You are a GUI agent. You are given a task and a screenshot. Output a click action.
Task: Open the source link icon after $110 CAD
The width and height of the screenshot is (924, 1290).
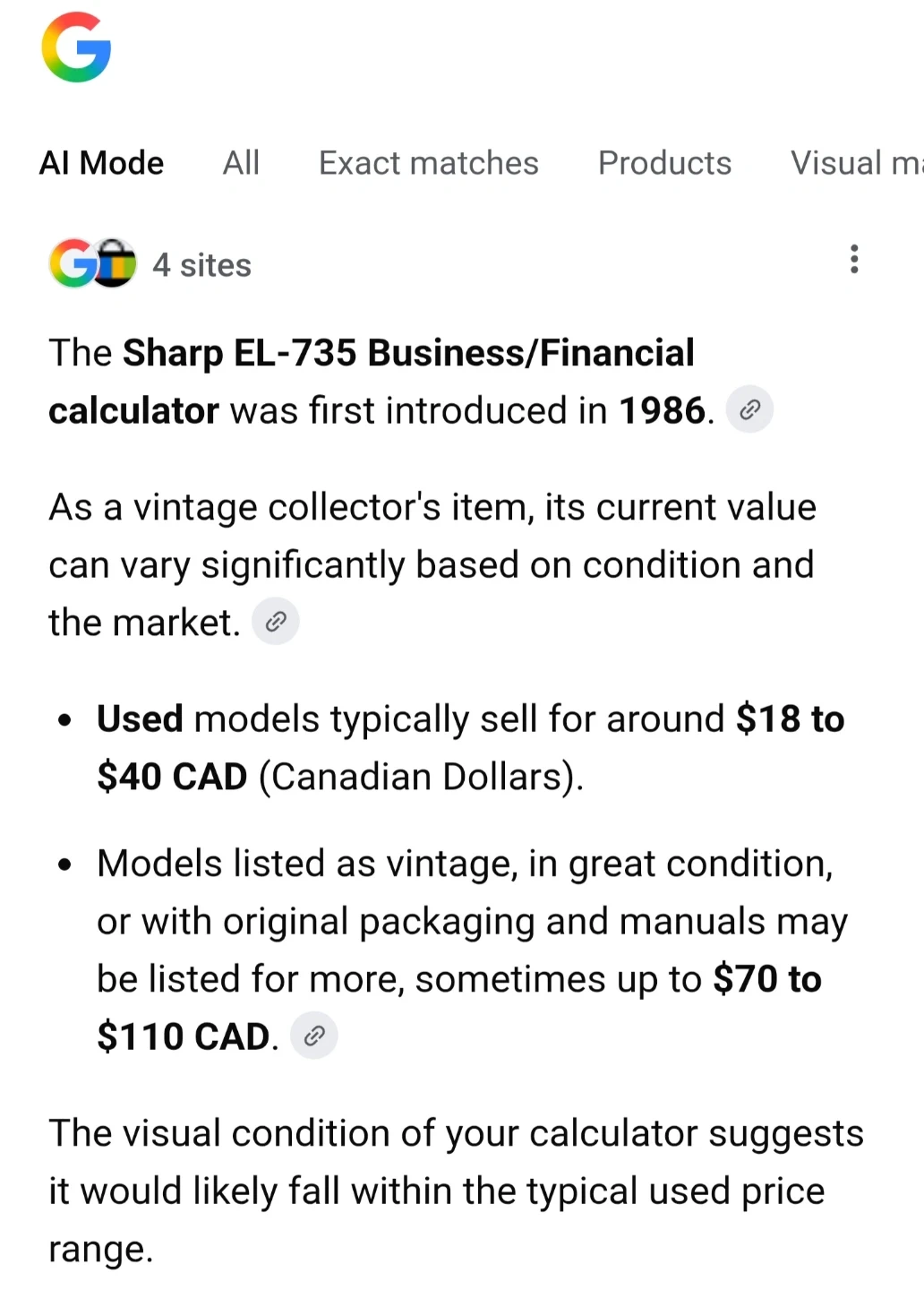314,1036
